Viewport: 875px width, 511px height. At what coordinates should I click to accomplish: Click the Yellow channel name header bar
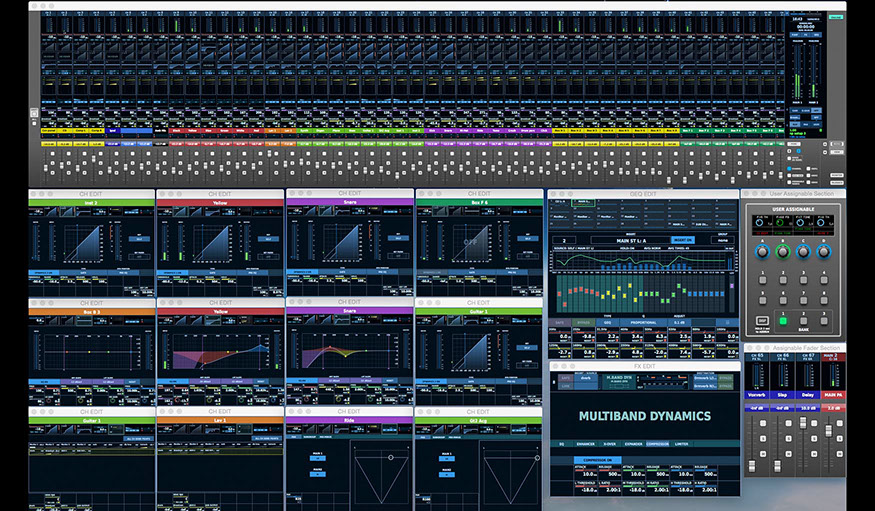pos(219,202)
